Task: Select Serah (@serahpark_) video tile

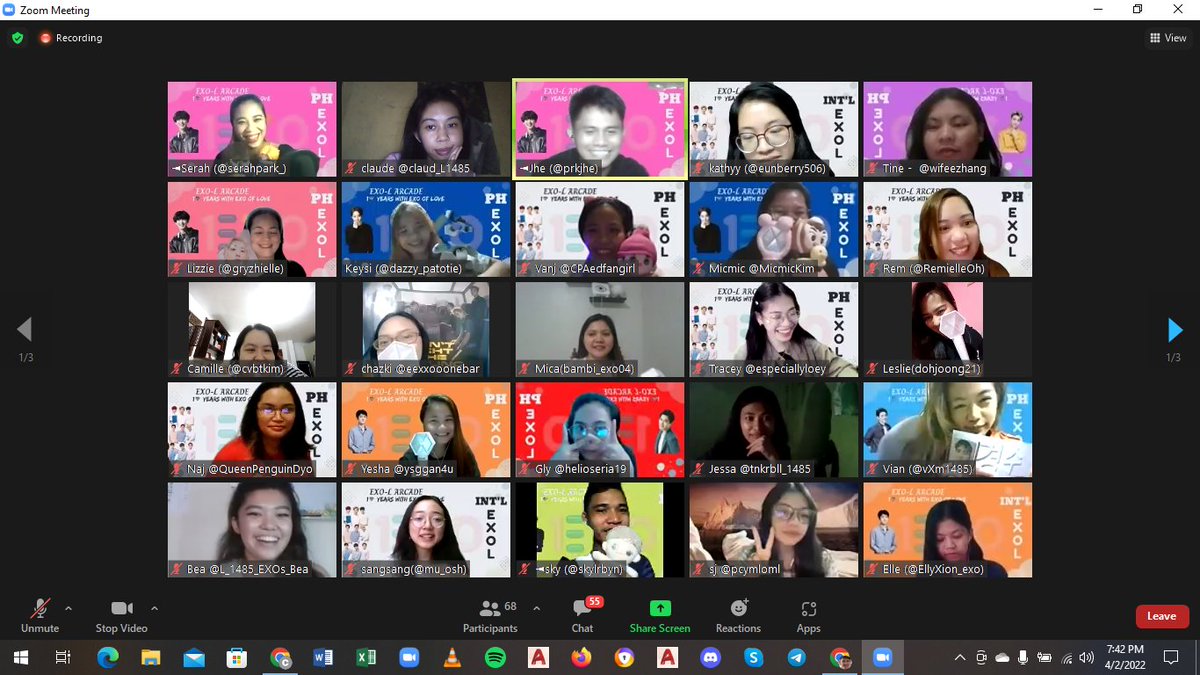Action: point(252,129)
